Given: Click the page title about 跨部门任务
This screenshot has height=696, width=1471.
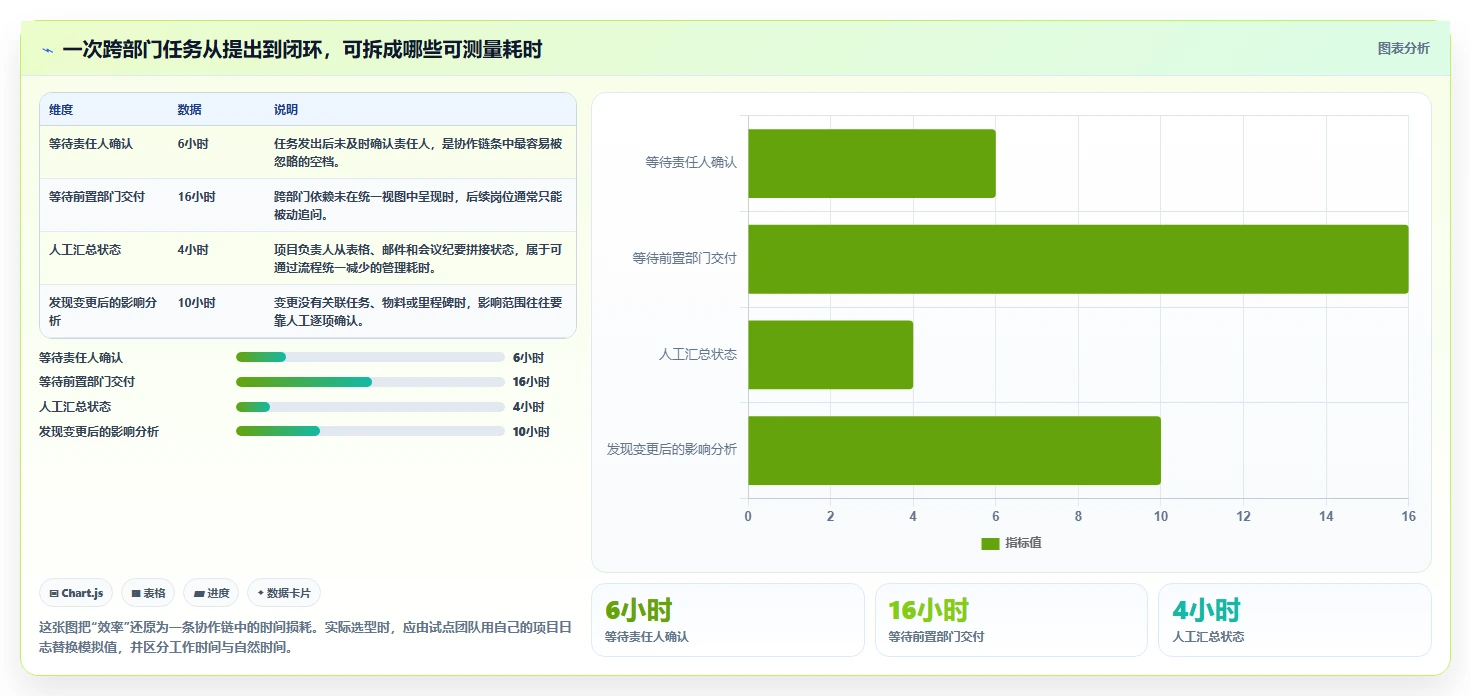Looking at the screenshot, I should click(302, 49).
